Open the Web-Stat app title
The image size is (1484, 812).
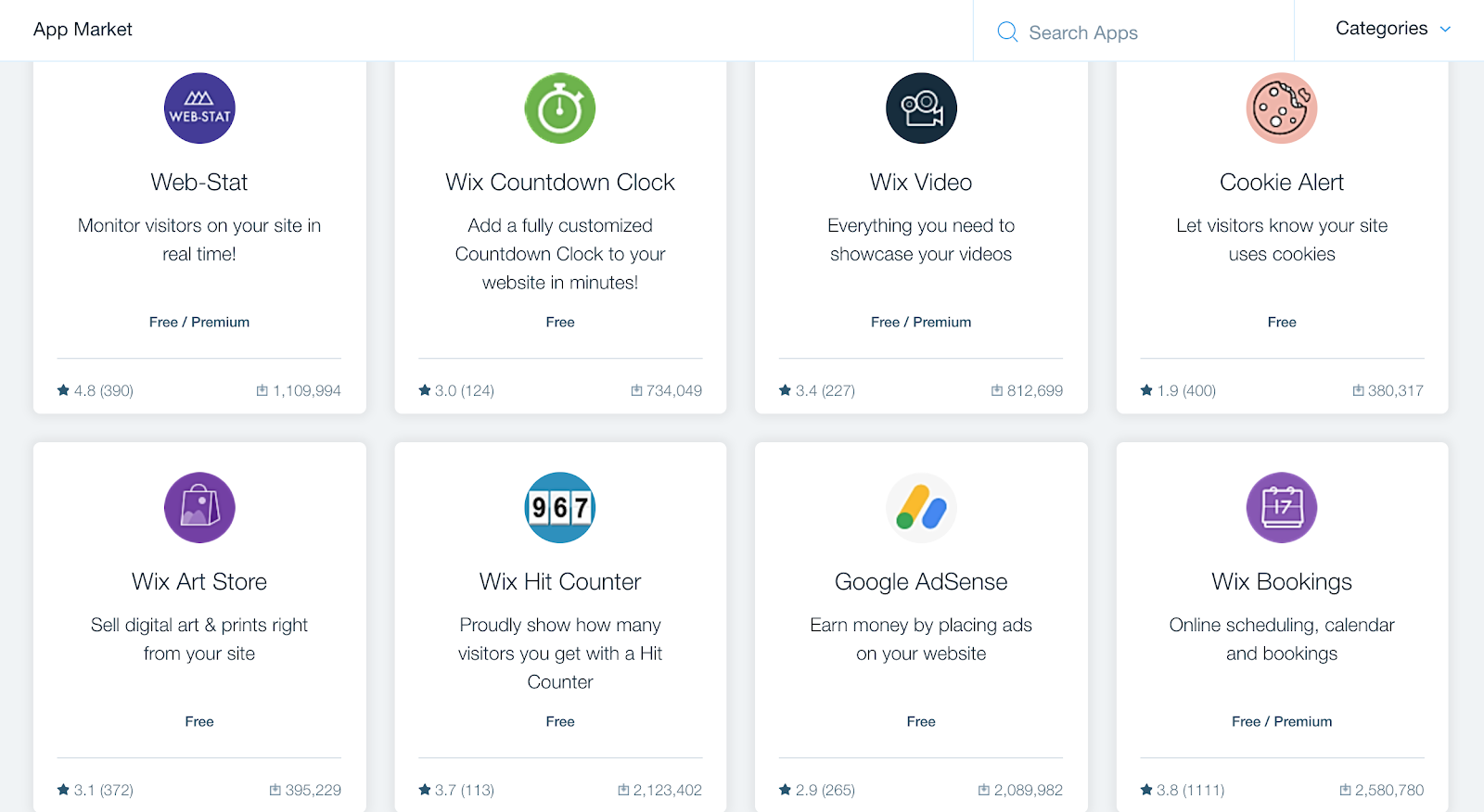pos(199,182)
